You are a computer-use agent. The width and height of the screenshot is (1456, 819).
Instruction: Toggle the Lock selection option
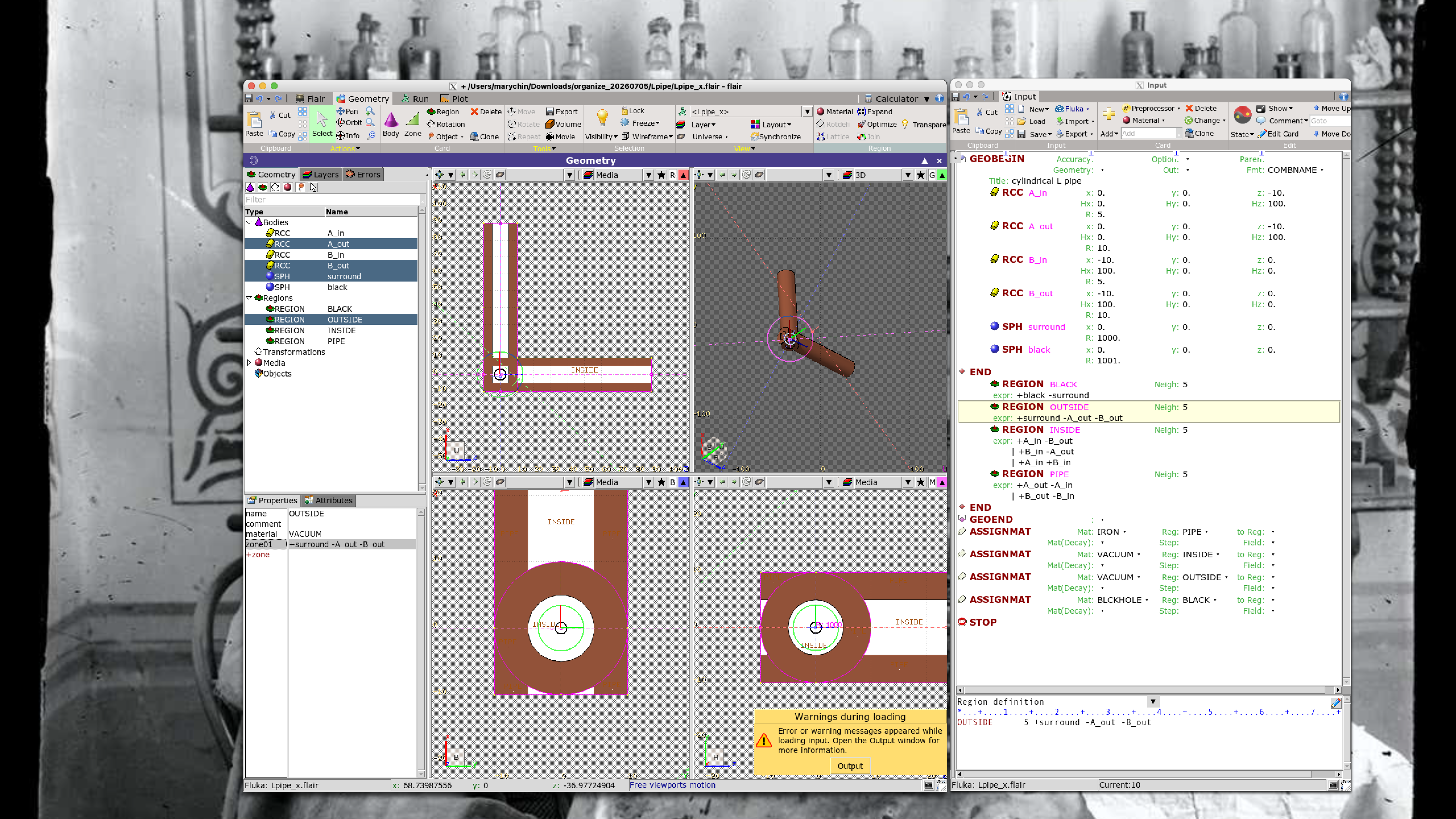[632, 111]
